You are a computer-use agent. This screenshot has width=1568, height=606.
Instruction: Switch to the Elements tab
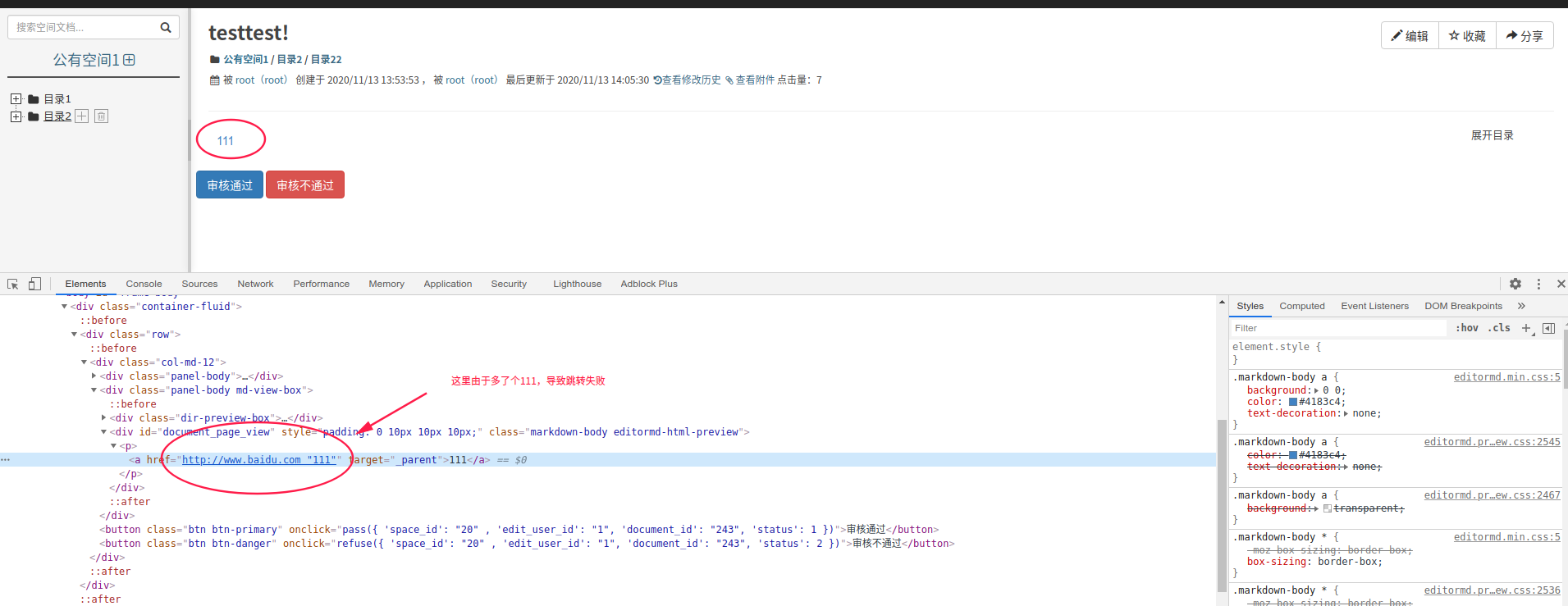(x=85, y=284)
